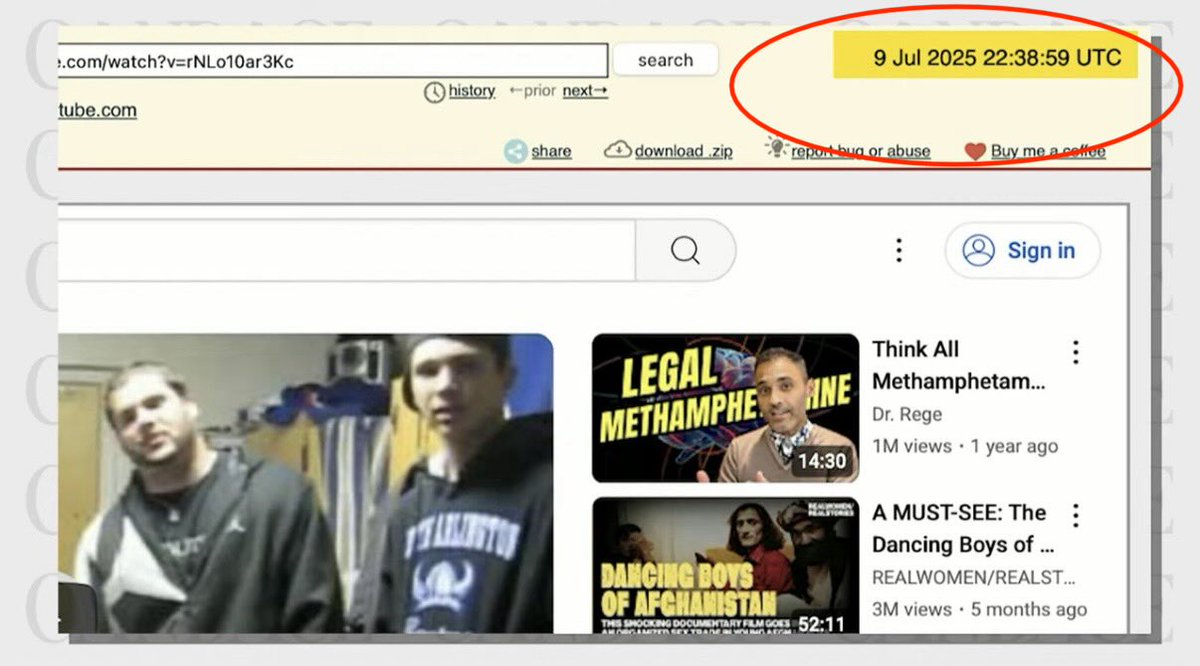Image resolution: width=1200 pixels, height=666 pixels.
Task: Click Buy me a coffee link
Action: [1048, 151]
